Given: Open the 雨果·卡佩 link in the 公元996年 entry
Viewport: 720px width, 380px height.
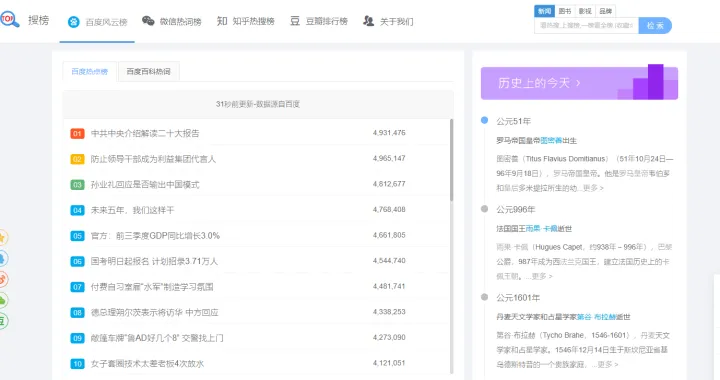Looking at the screenshot, I should (x=542, y=229).
